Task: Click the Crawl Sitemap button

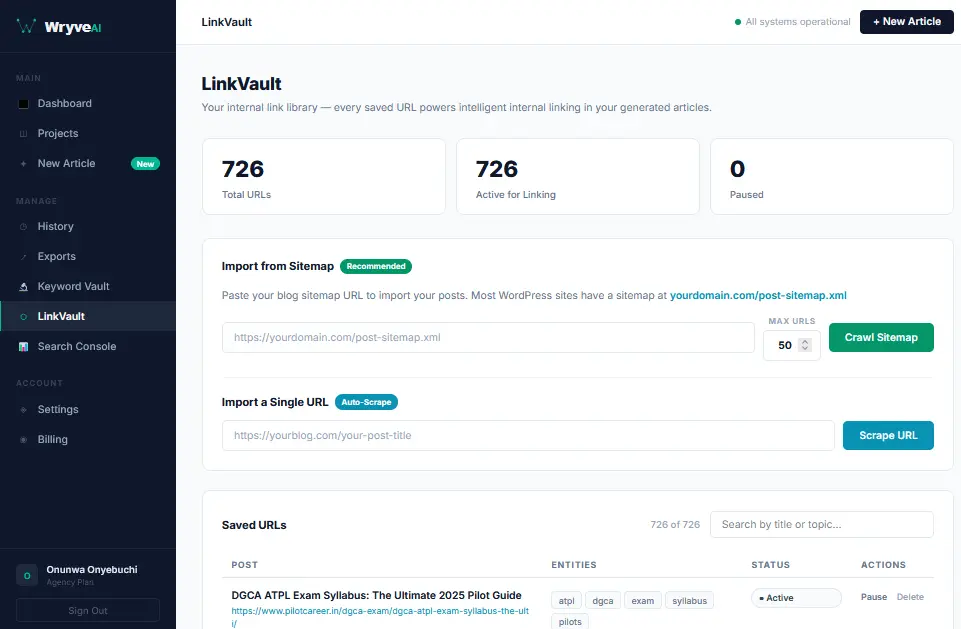Action: 881,337
